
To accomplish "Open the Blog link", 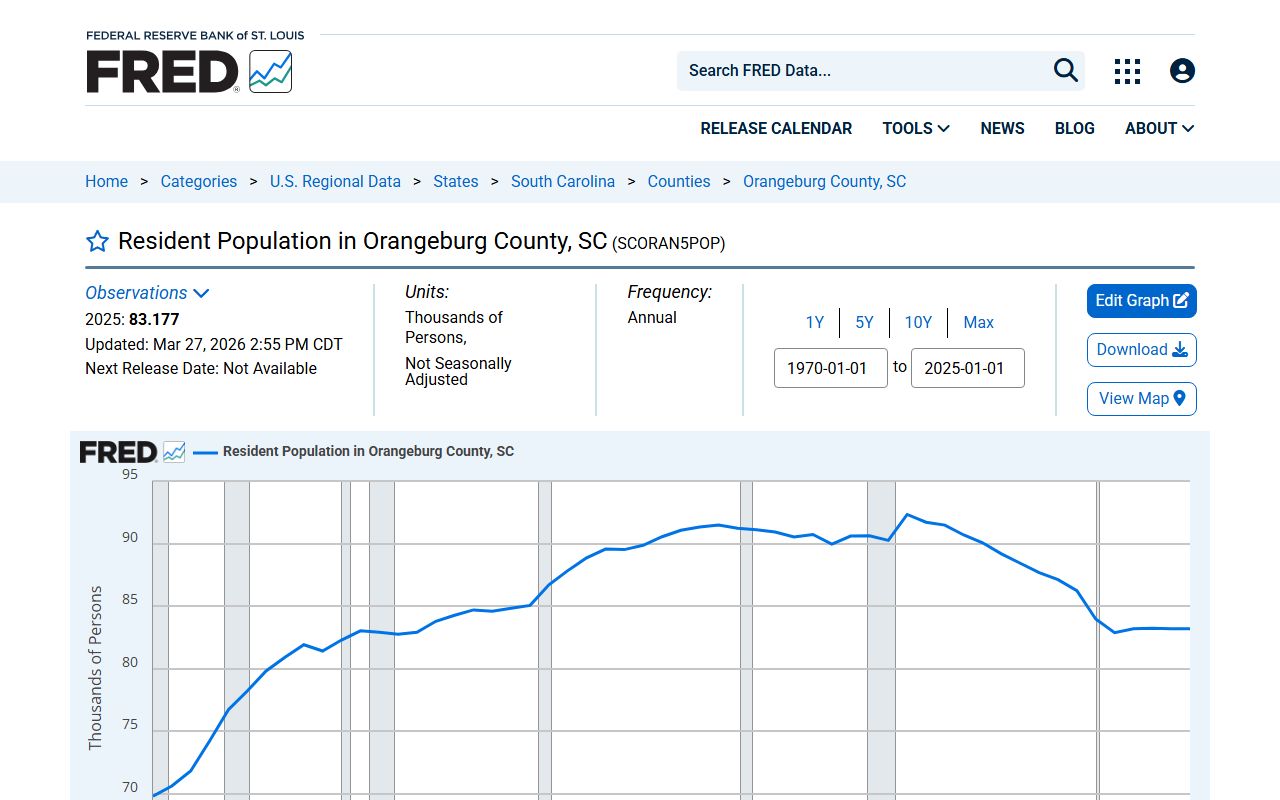I will 1074,128.
